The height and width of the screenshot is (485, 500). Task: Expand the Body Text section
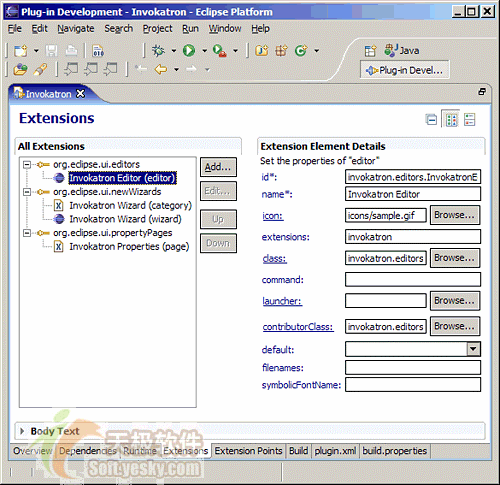click(22, 431)
